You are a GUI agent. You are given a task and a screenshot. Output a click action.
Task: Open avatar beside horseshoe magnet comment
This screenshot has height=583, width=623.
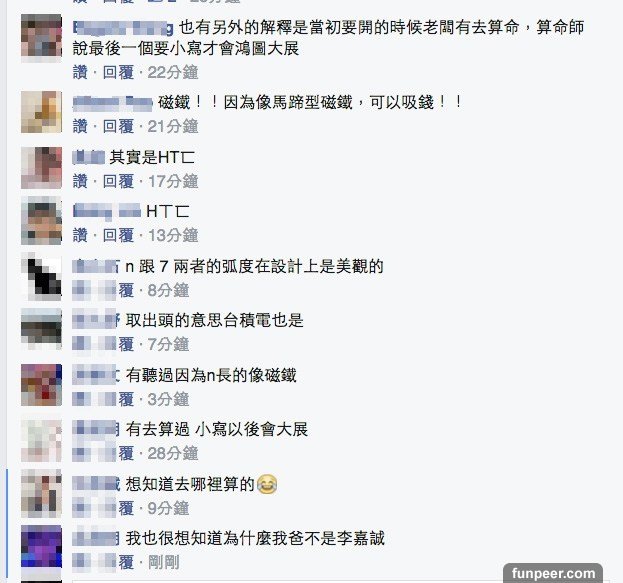pyautogui.click(x=41, y=112)
